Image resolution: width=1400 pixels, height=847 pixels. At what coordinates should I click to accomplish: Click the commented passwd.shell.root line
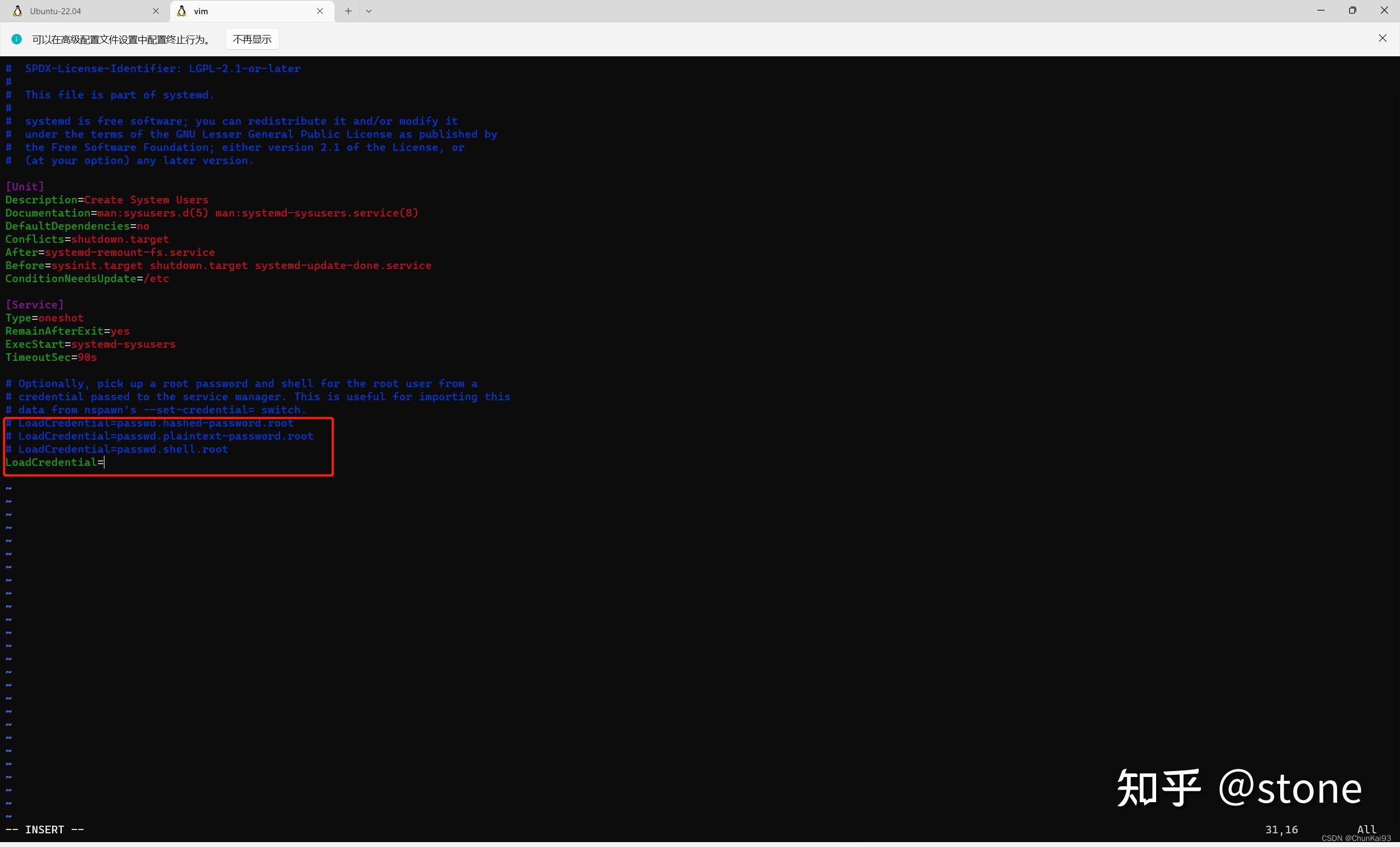(x=116, y=449)
